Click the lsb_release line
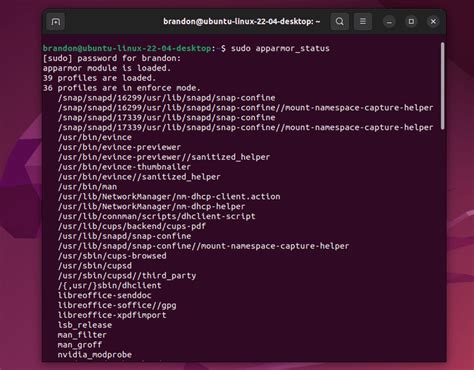The image size is (474, 370). [x=85, y=325]
